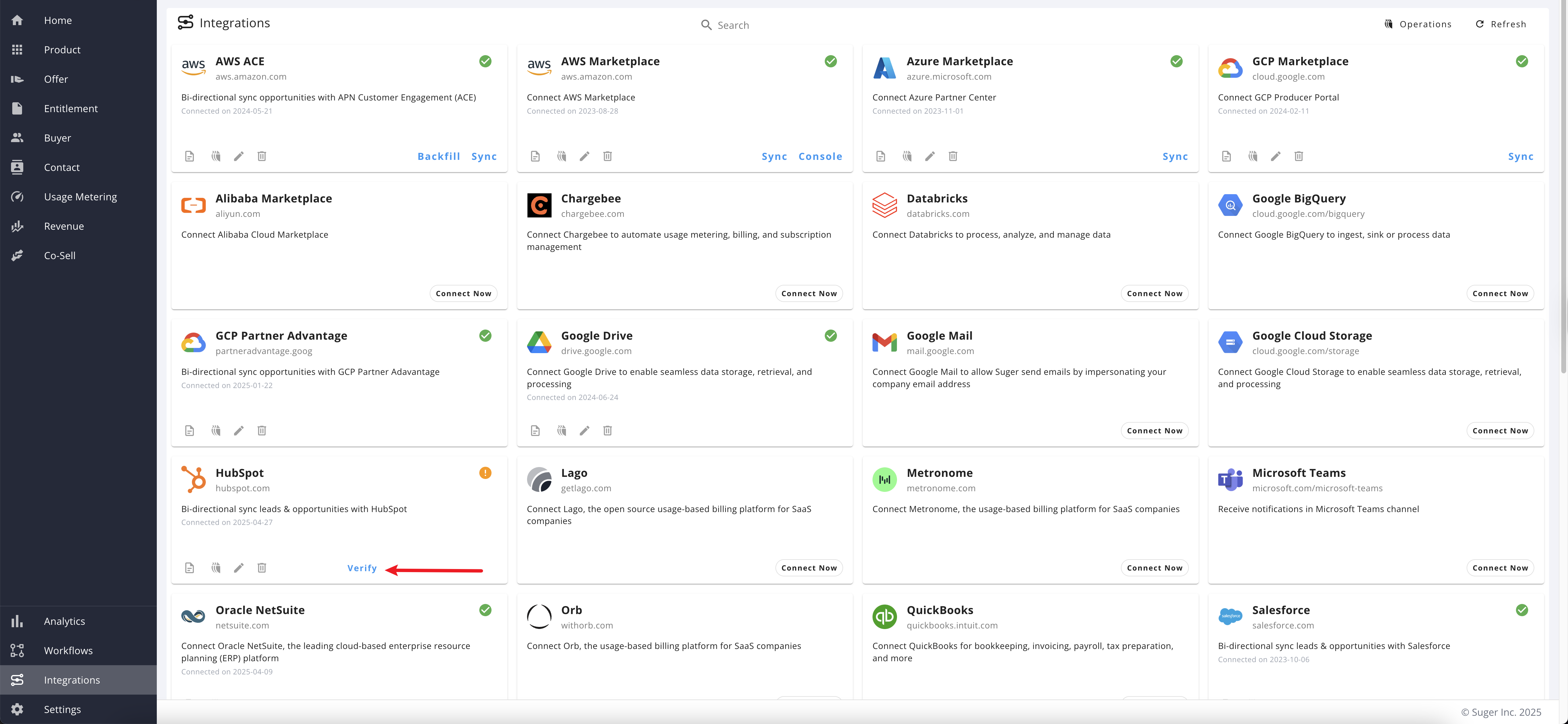The width and height of the screenshot is (1568, 724).
Task: Click the Refresh button at top right
Action: click(1501, 25)
